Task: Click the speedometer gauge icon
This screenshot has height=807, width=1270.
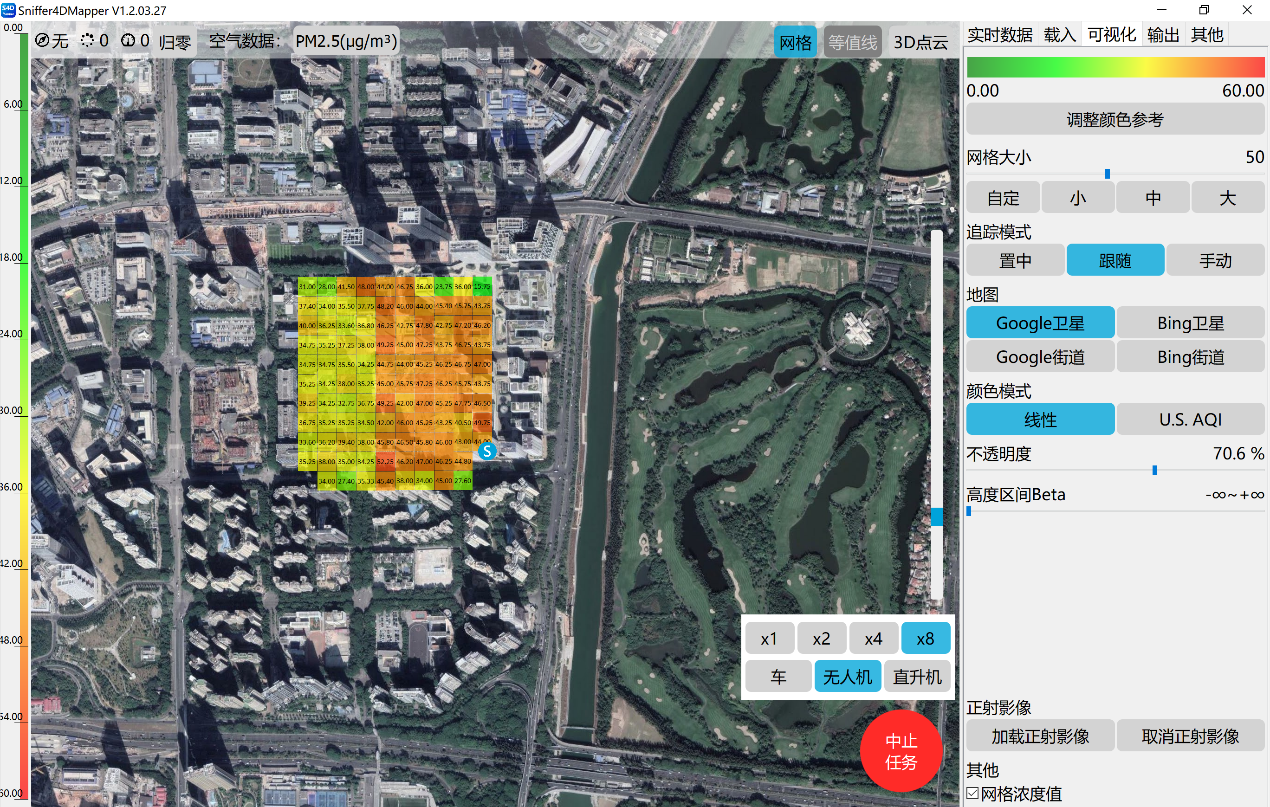Action: (128, 41)
